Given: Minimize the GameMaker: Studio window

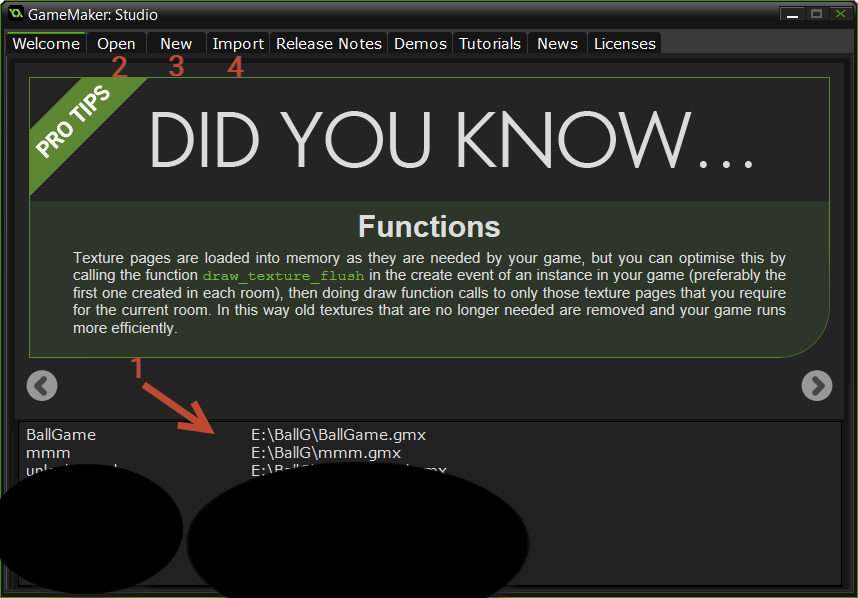Looking at the screenshot, I should 792,14.
